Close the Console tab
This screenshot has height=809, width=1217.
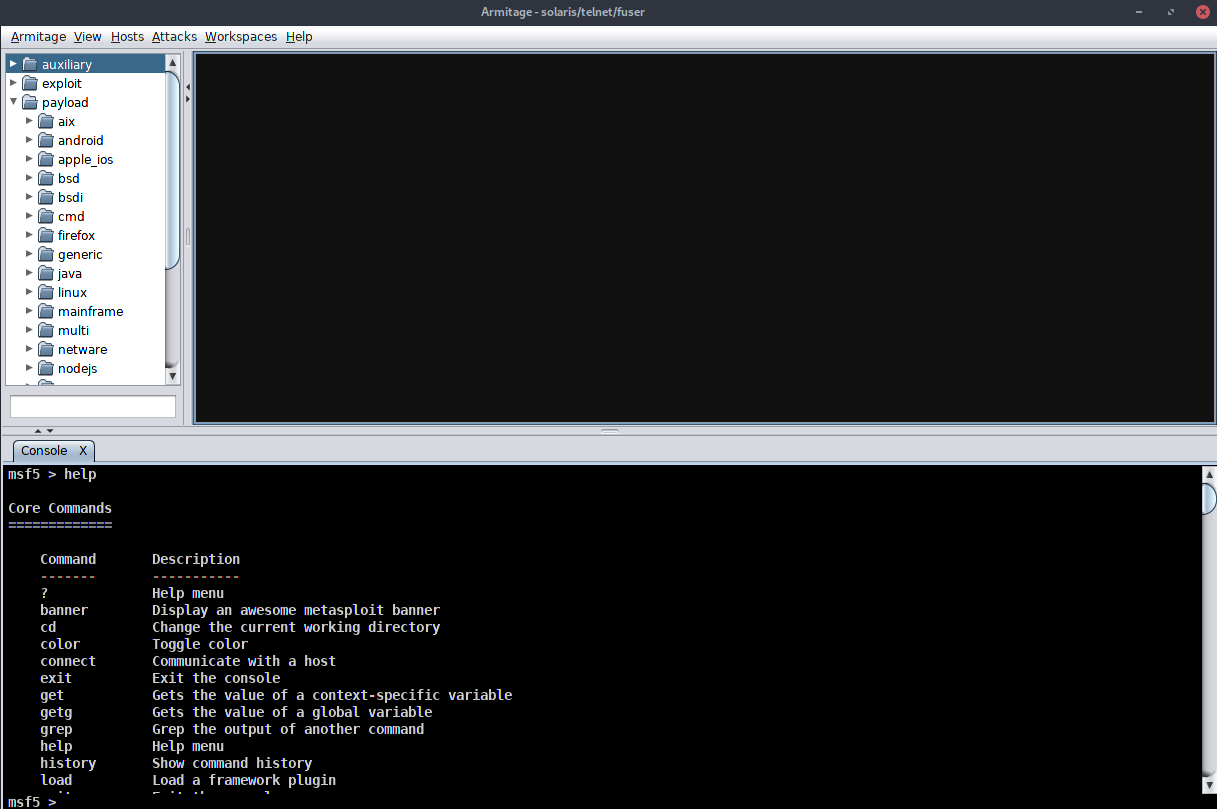coord(83,450)
